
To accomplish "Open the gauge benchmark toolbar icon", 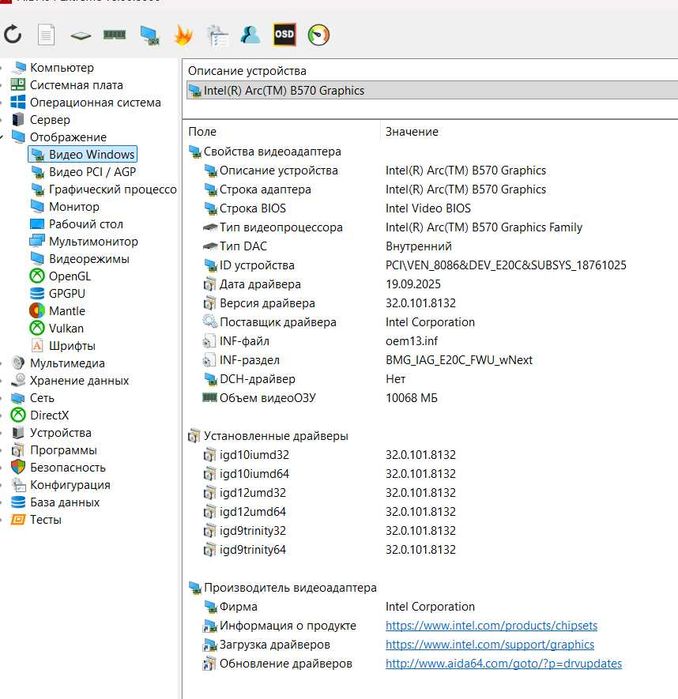I will 318,35.
